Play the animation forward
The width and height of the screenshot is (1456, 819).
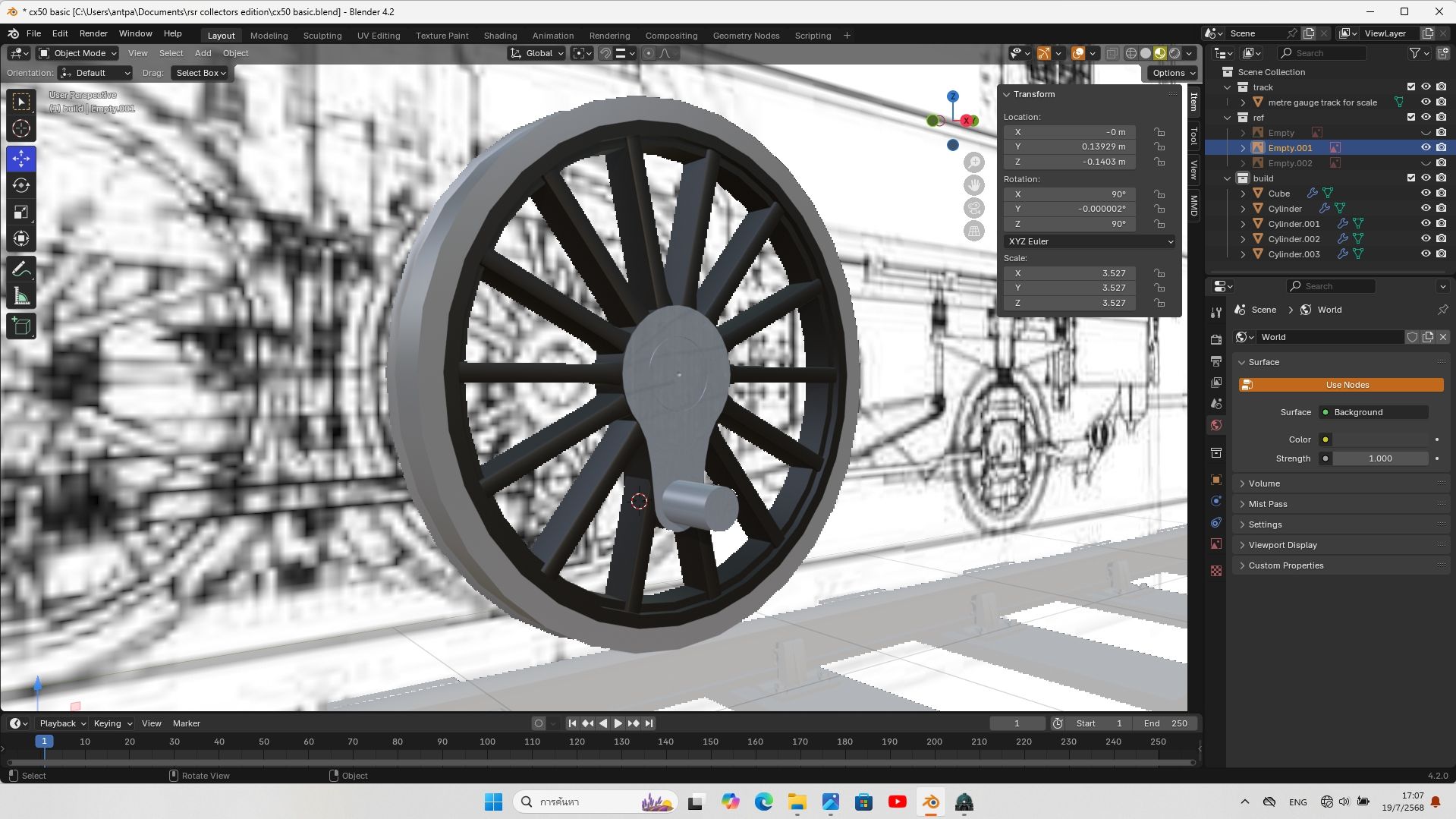618,723
